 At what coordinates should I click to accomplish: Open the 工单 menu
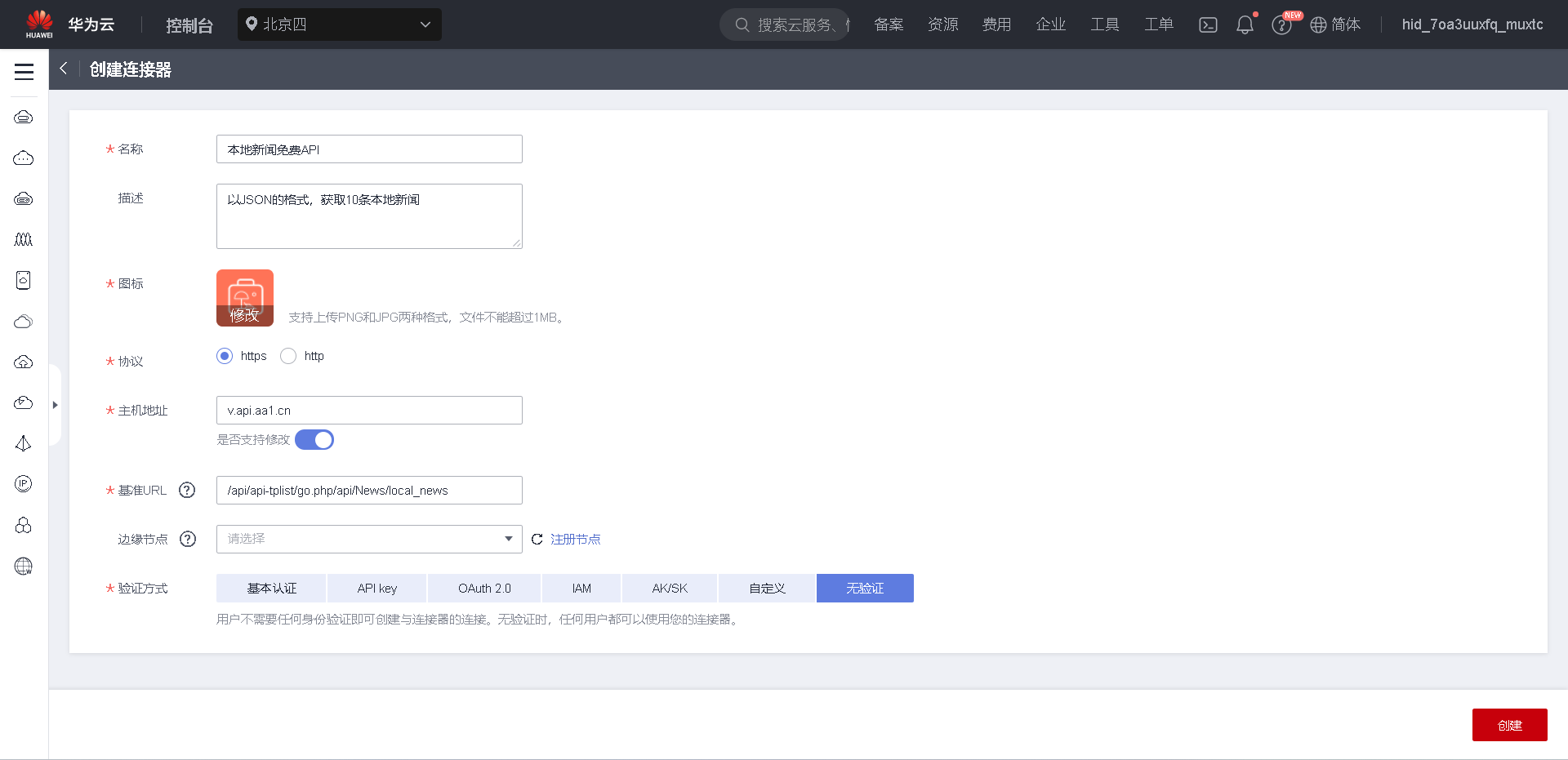[x=1158, y=24]
